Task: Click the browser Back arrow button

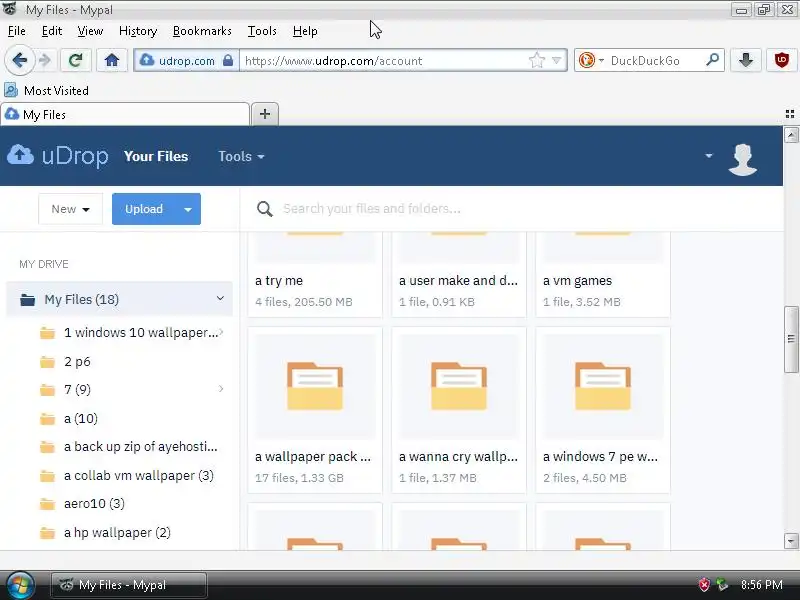Action: [19, 61]
